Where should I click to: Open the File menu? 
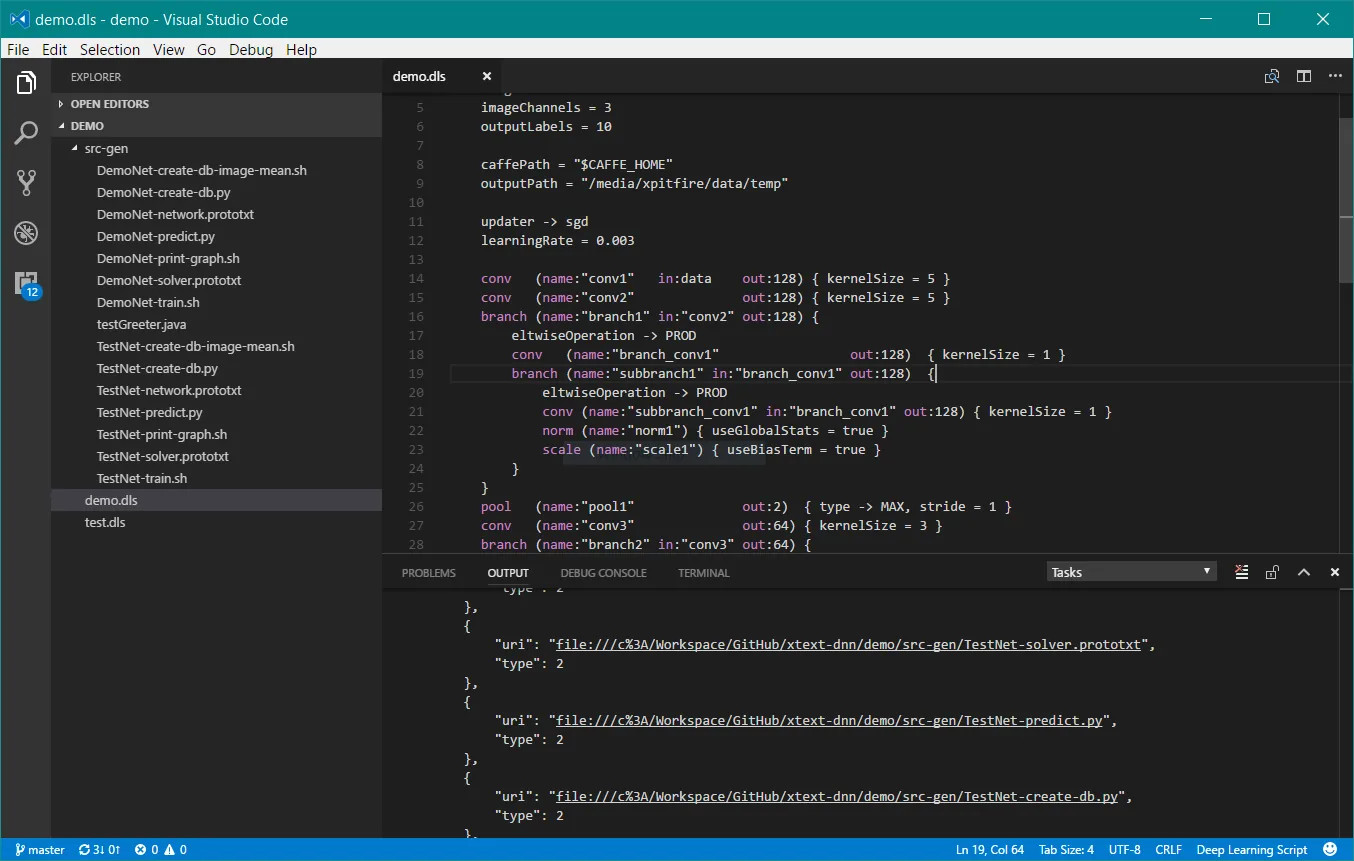[19, 49]
